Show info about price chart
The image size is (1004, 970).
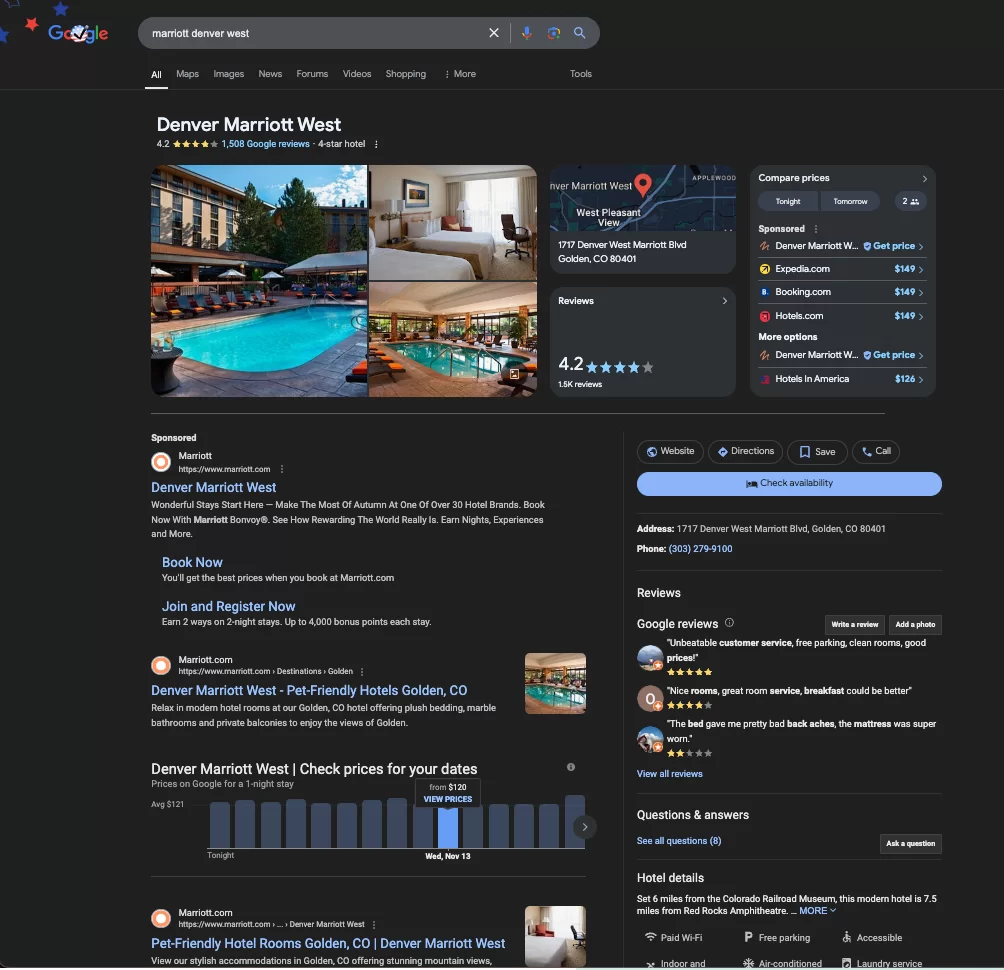pos(571,767)
